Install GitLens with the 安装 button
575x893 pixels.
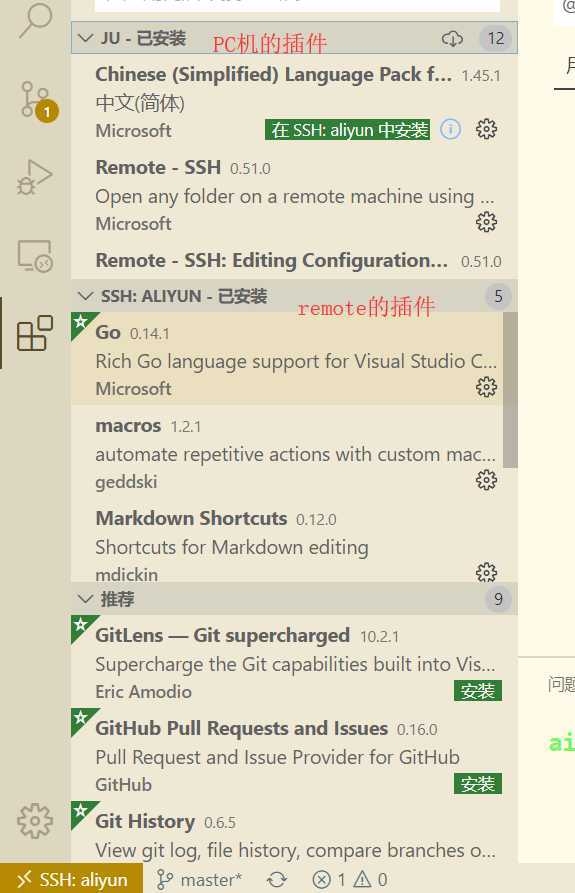(478, 691)
